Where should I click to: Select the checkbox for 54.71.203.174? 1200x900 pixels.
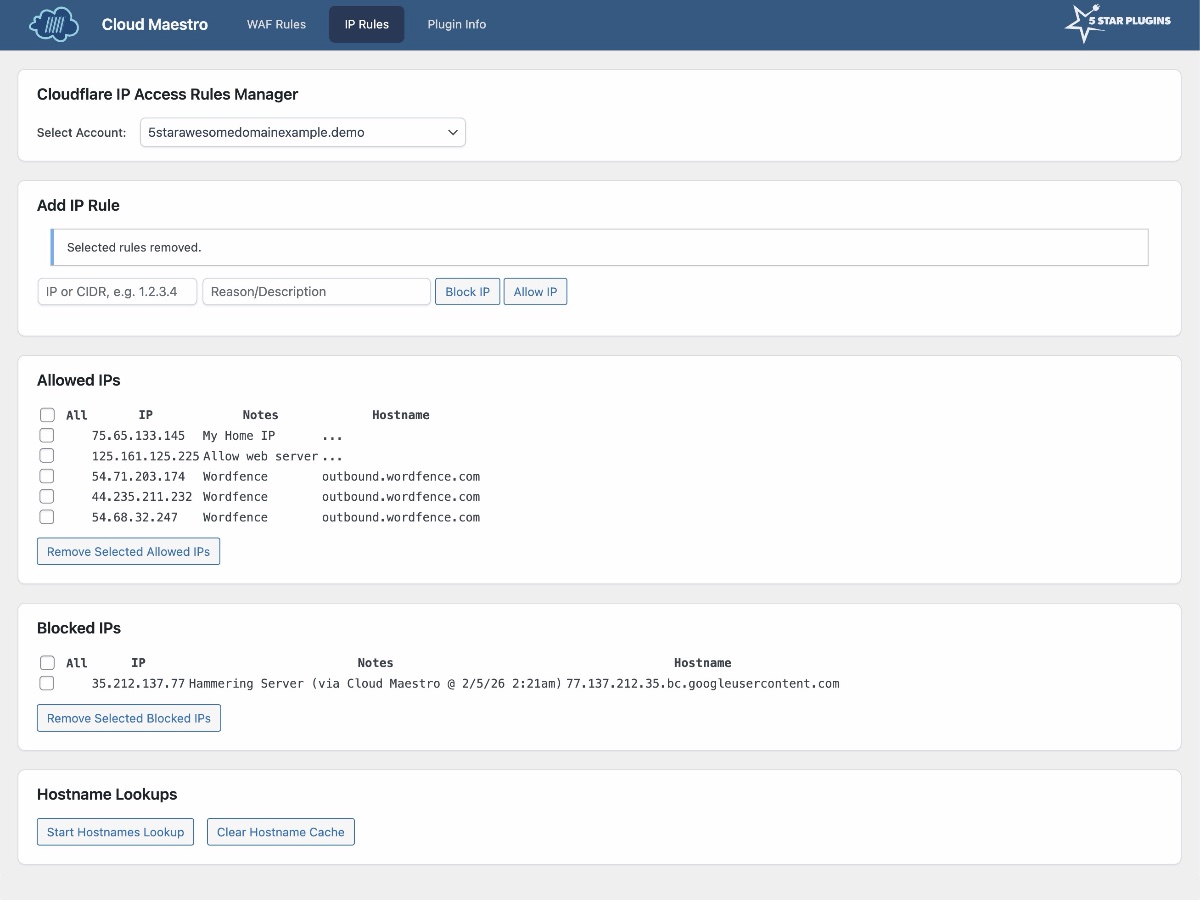tap(47, 476)
